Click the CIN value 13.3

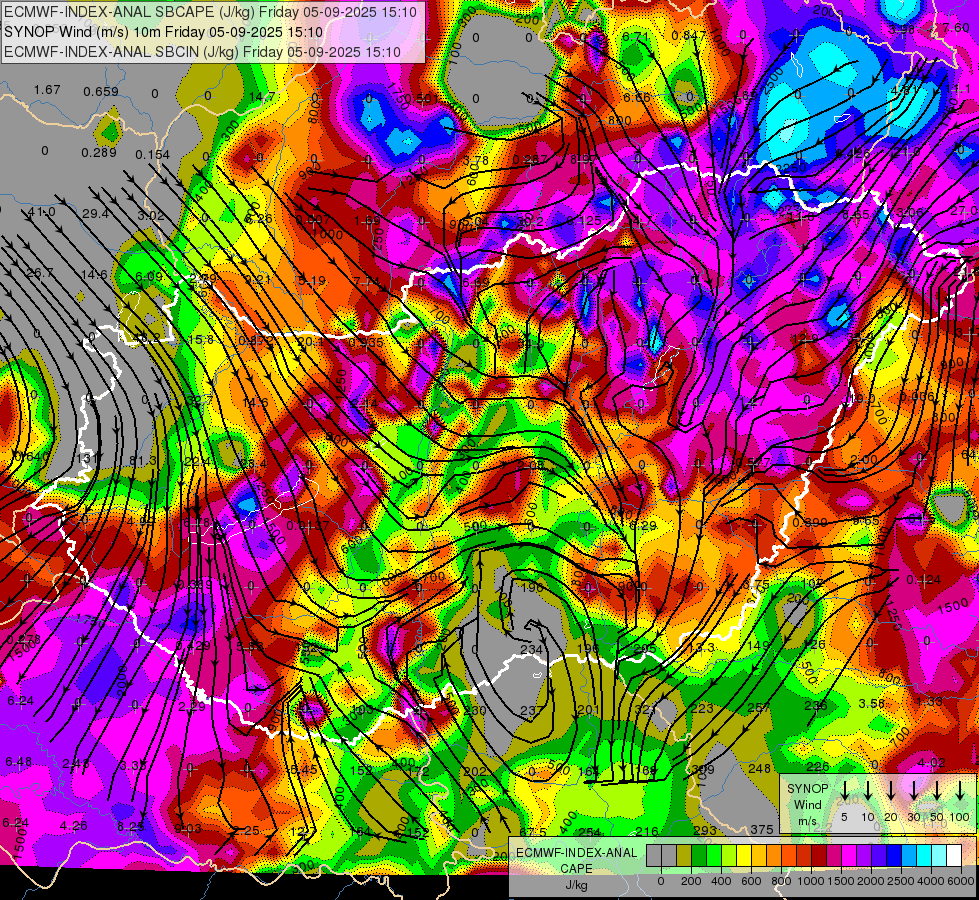pyautogui.click(x=701, y=648)
